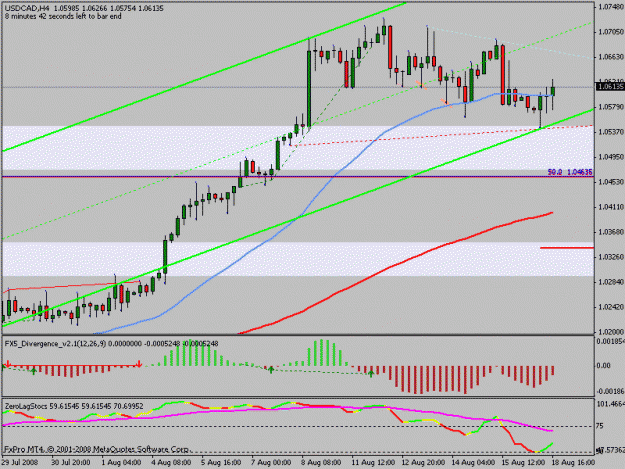The image size is (625, 469).
Task: Click the 1.03680 price axis value
Action: click(x=611, y=232)
